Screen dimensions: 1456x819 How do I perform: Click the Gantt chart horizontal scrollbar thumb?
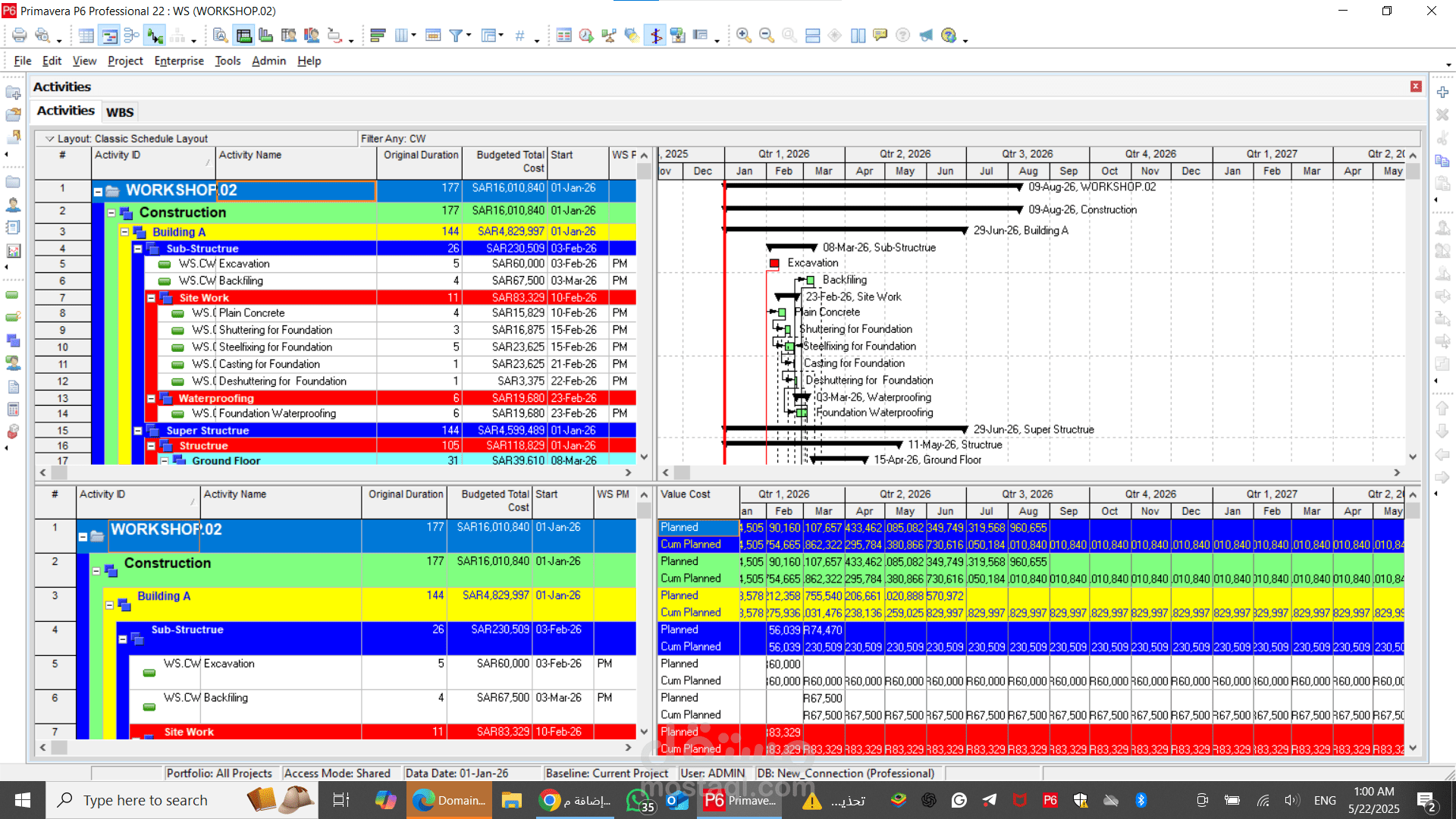682,472
